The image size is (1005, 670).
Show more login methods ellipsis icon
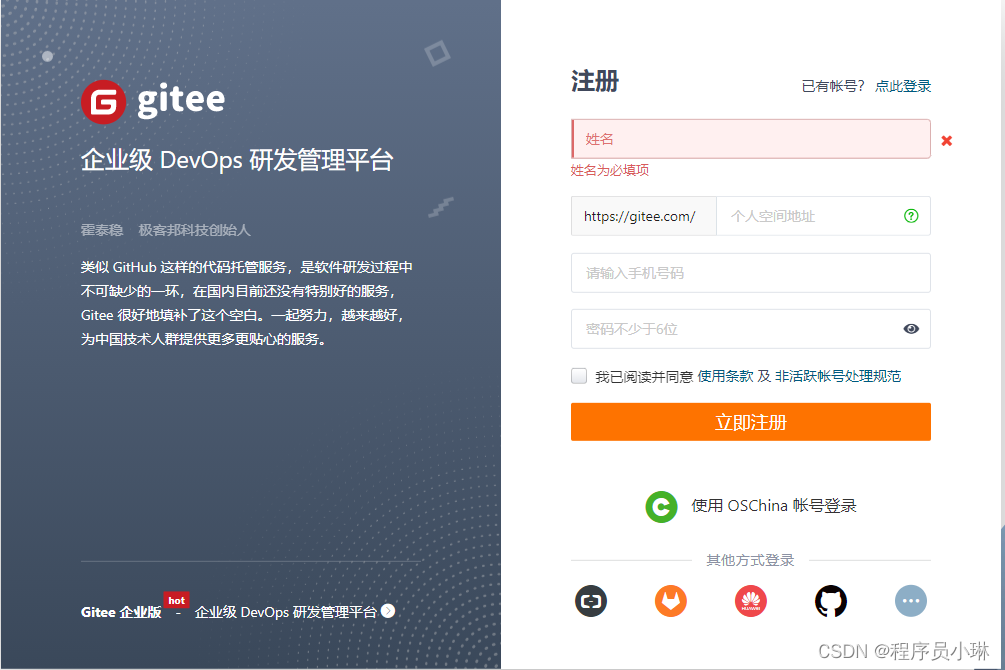point(911,601)
